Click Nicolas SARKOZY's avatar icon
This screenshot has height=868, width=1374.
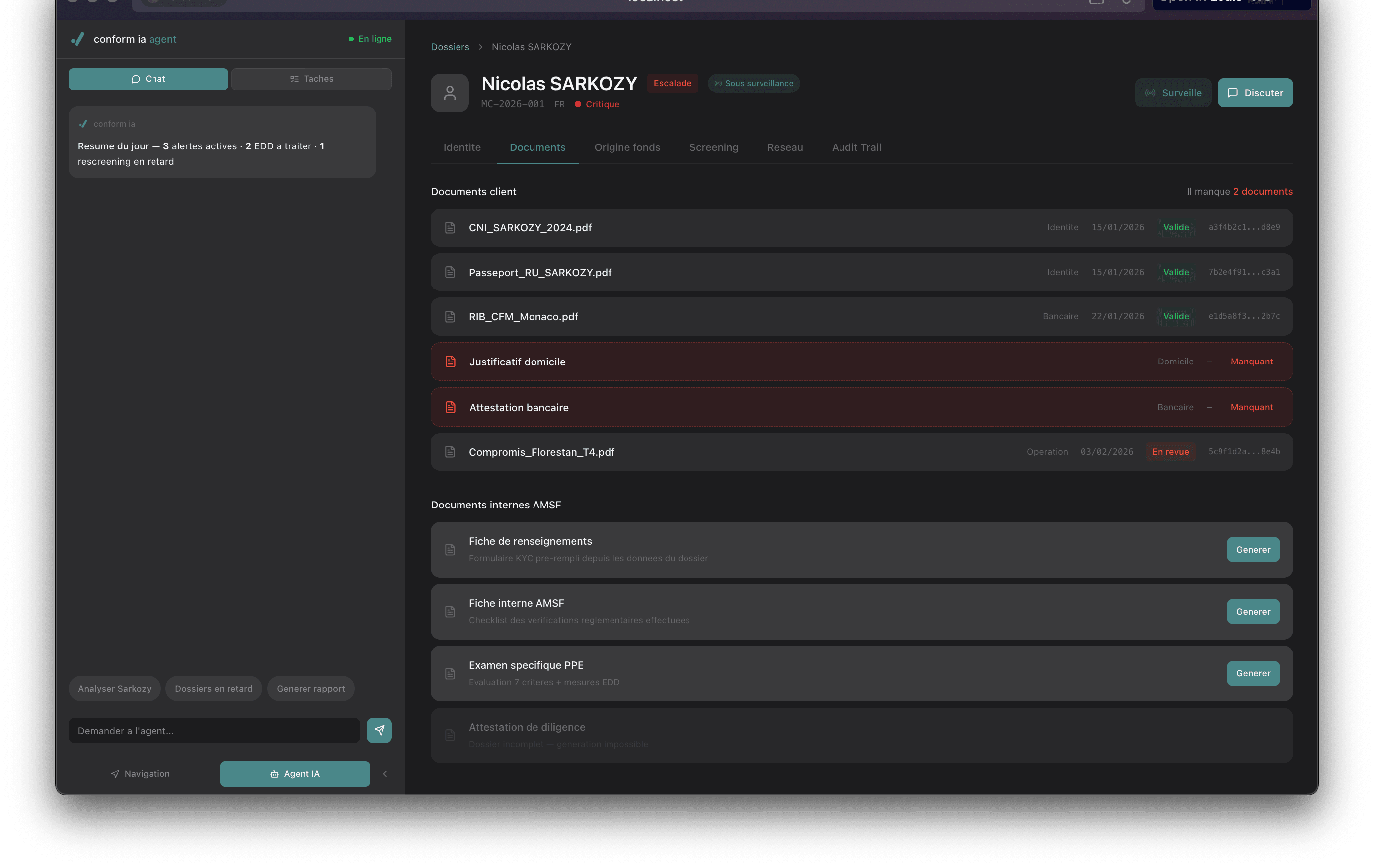click(x=449, y=92)
